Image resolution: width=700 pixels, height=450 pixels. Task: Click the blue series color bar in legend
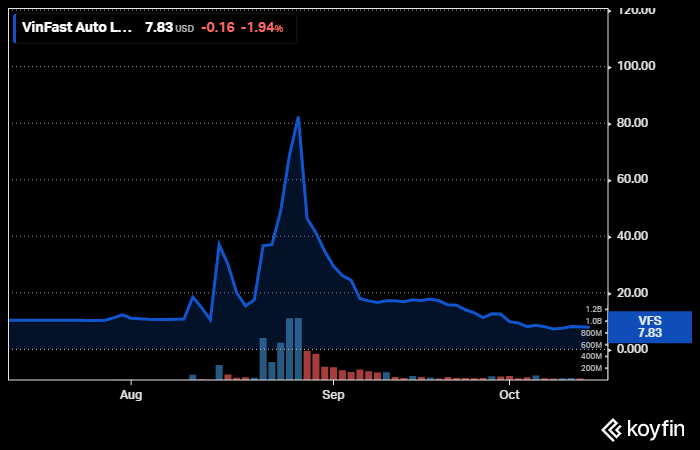(15, 27)
